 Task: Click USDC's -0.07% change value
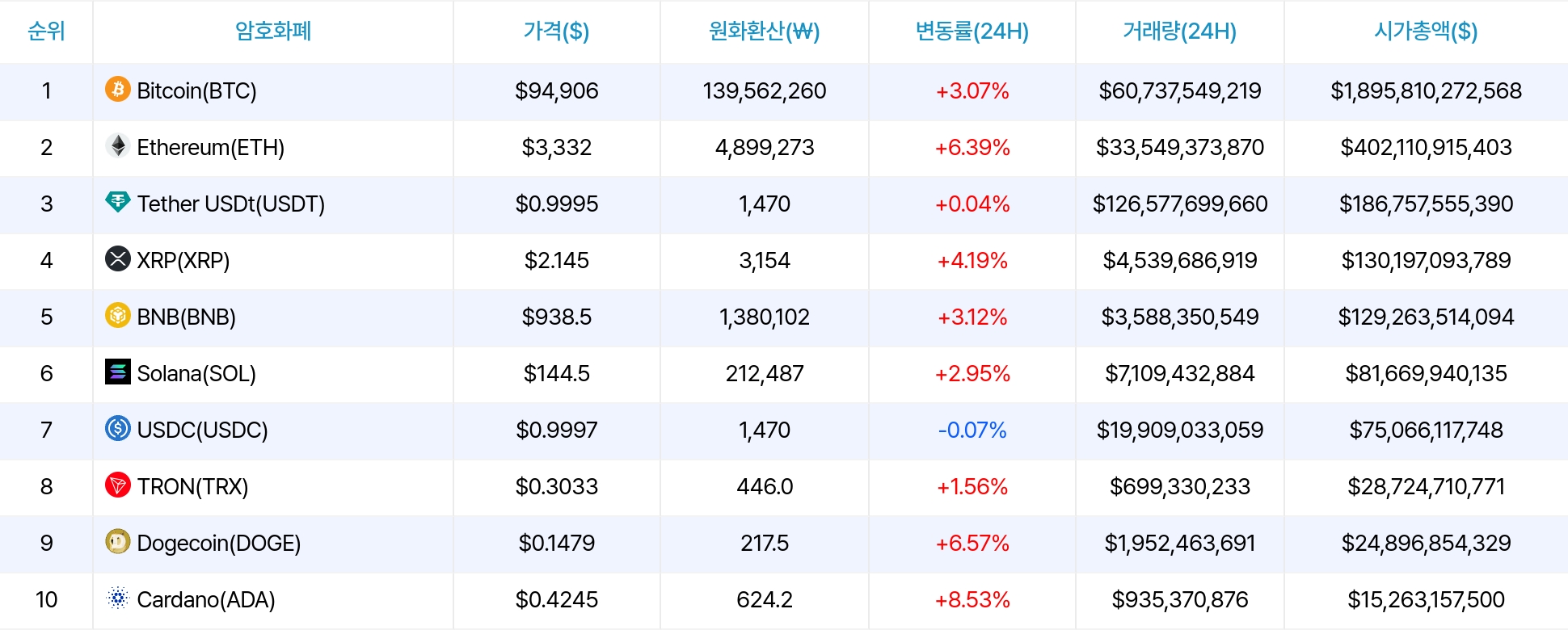pyautogui.click(x=972, y=430)
